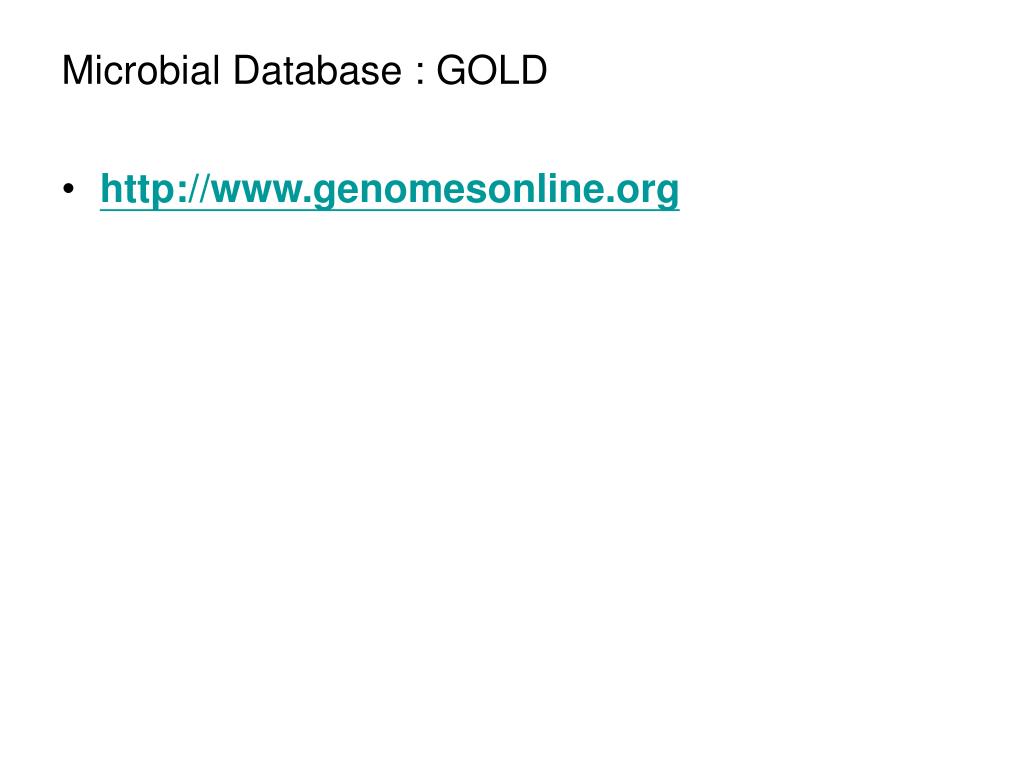This screenshot has height=768, width=1024.
Task: Click the letter 'g' ending the URL
Action: (x=667, y=194)
